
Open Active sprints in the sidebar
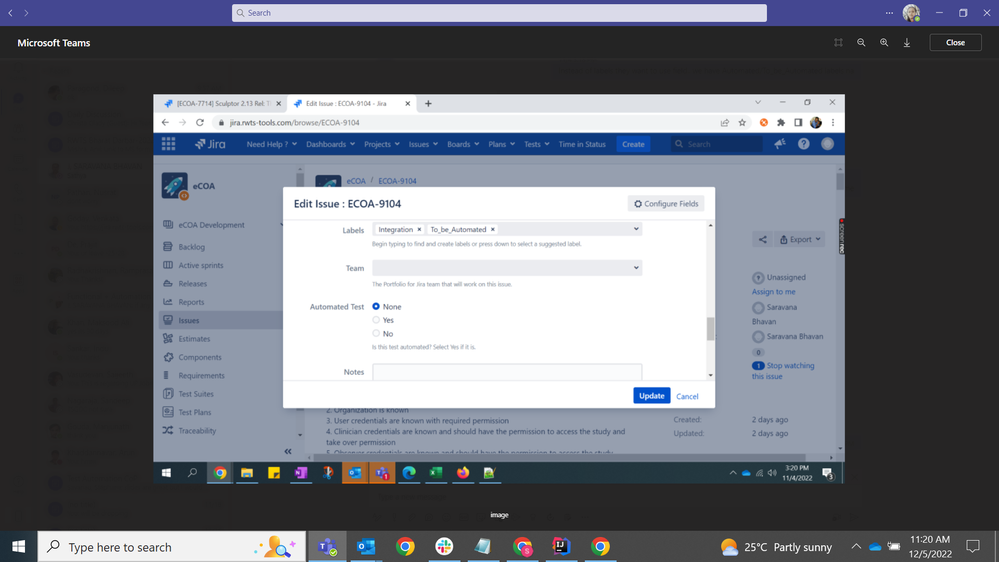tap(201, 265)
